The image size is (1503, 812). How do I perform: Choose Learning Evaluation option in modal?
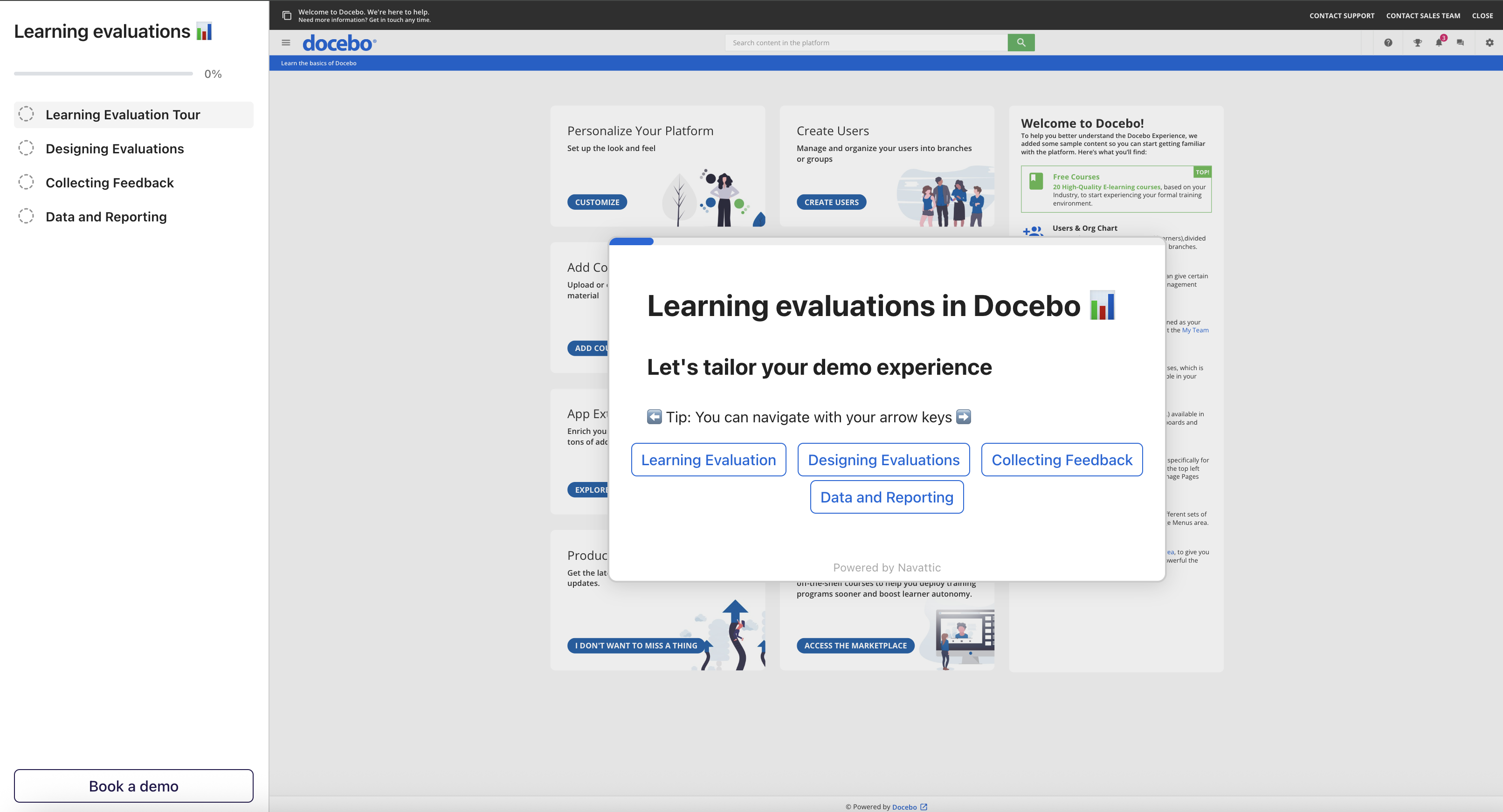708,460
